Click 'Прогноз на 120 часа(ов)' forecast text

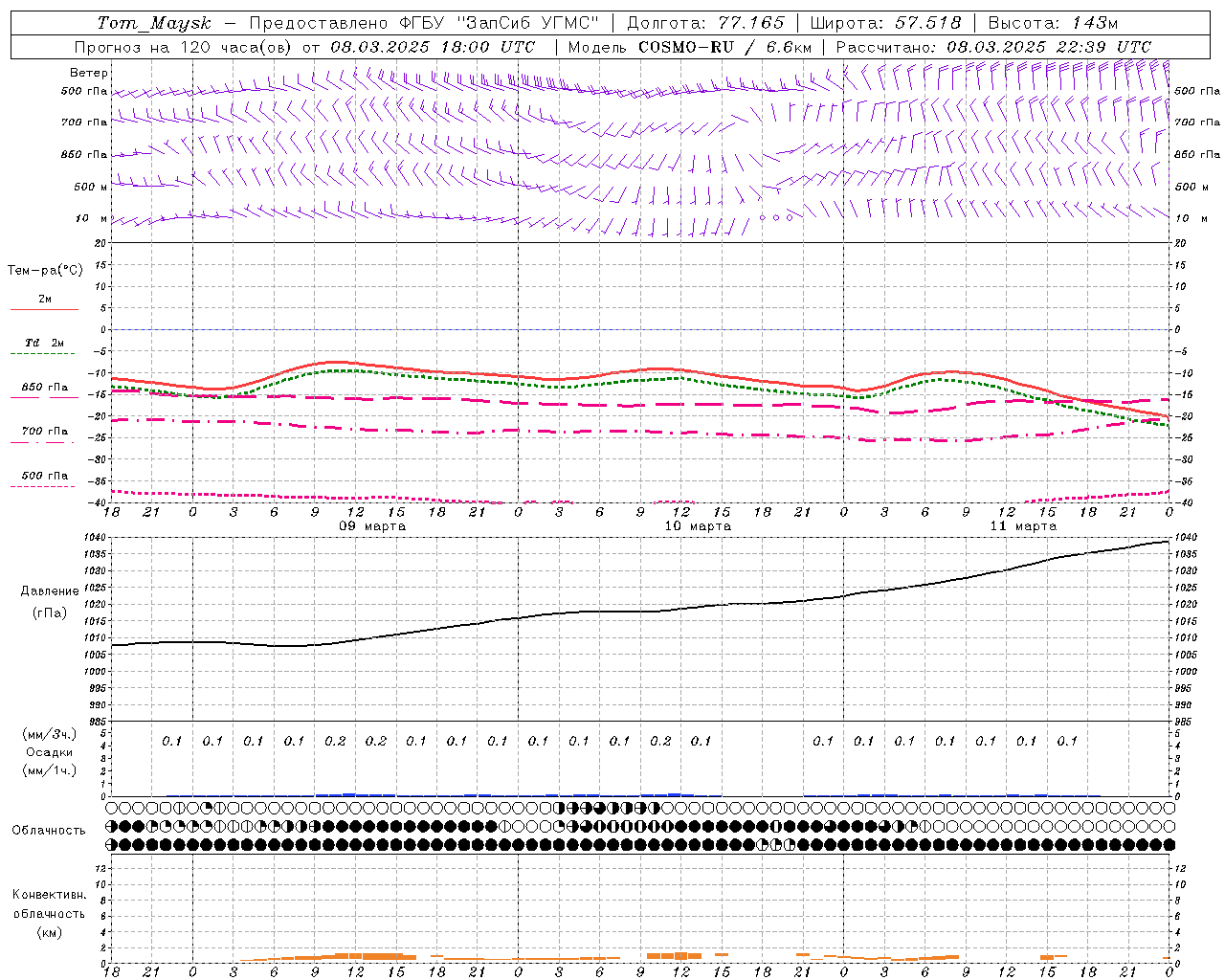(185, 47)
